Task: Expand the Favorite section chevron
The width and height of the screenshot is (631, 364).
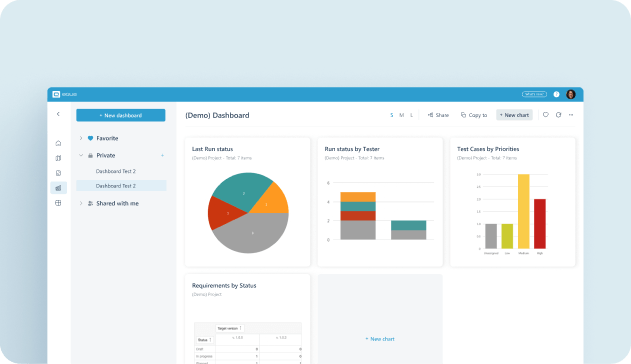Action: pyautogui.click(x=81, y=138)
